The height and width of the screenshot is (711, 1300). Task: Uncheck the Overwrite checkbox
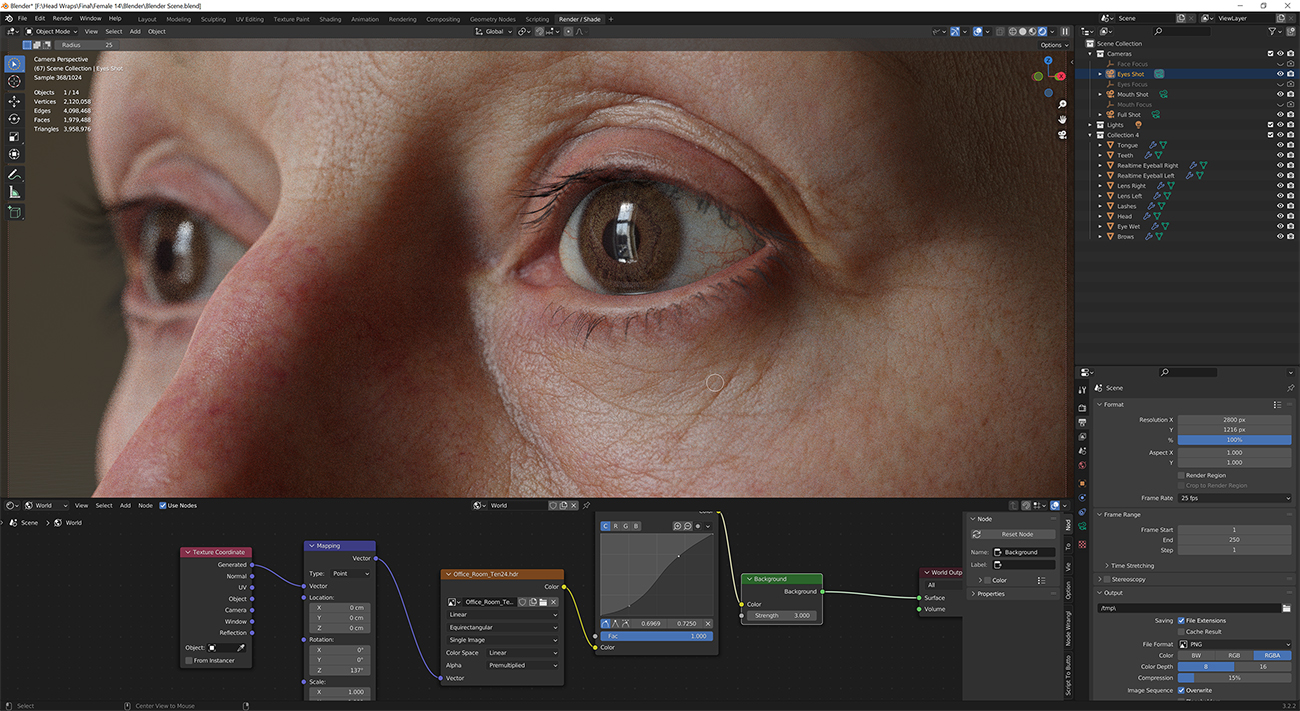pyautogui.click(x=1181, y=690)
